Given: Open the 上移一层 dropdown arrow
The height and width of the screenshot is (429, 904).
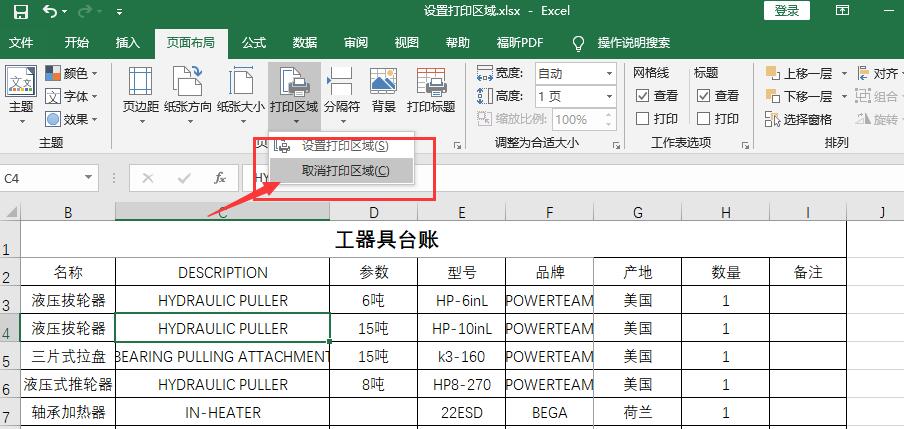Looking at the screenshot, I should coord(844,74).
